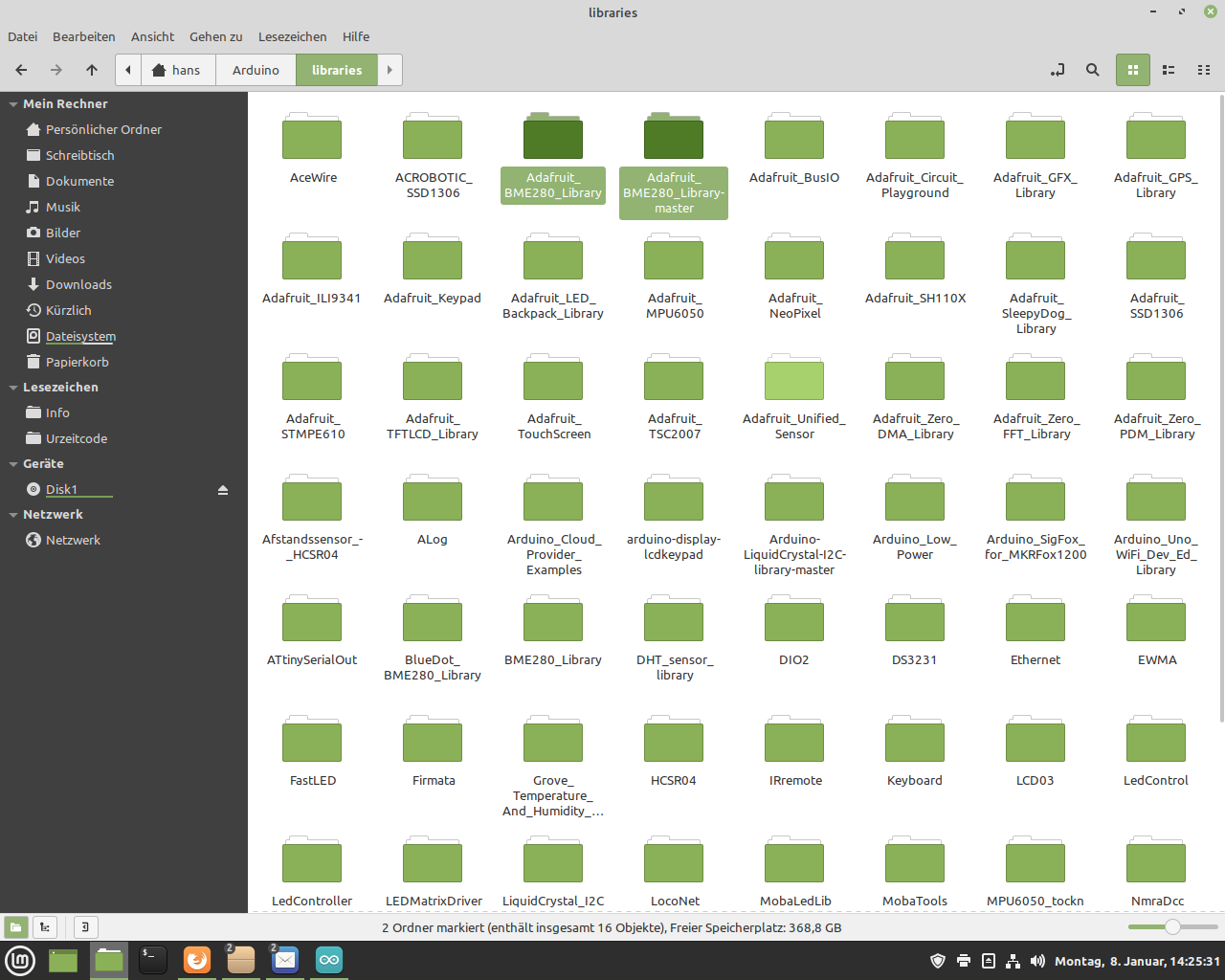Open the Datei menu

[23, 36]
